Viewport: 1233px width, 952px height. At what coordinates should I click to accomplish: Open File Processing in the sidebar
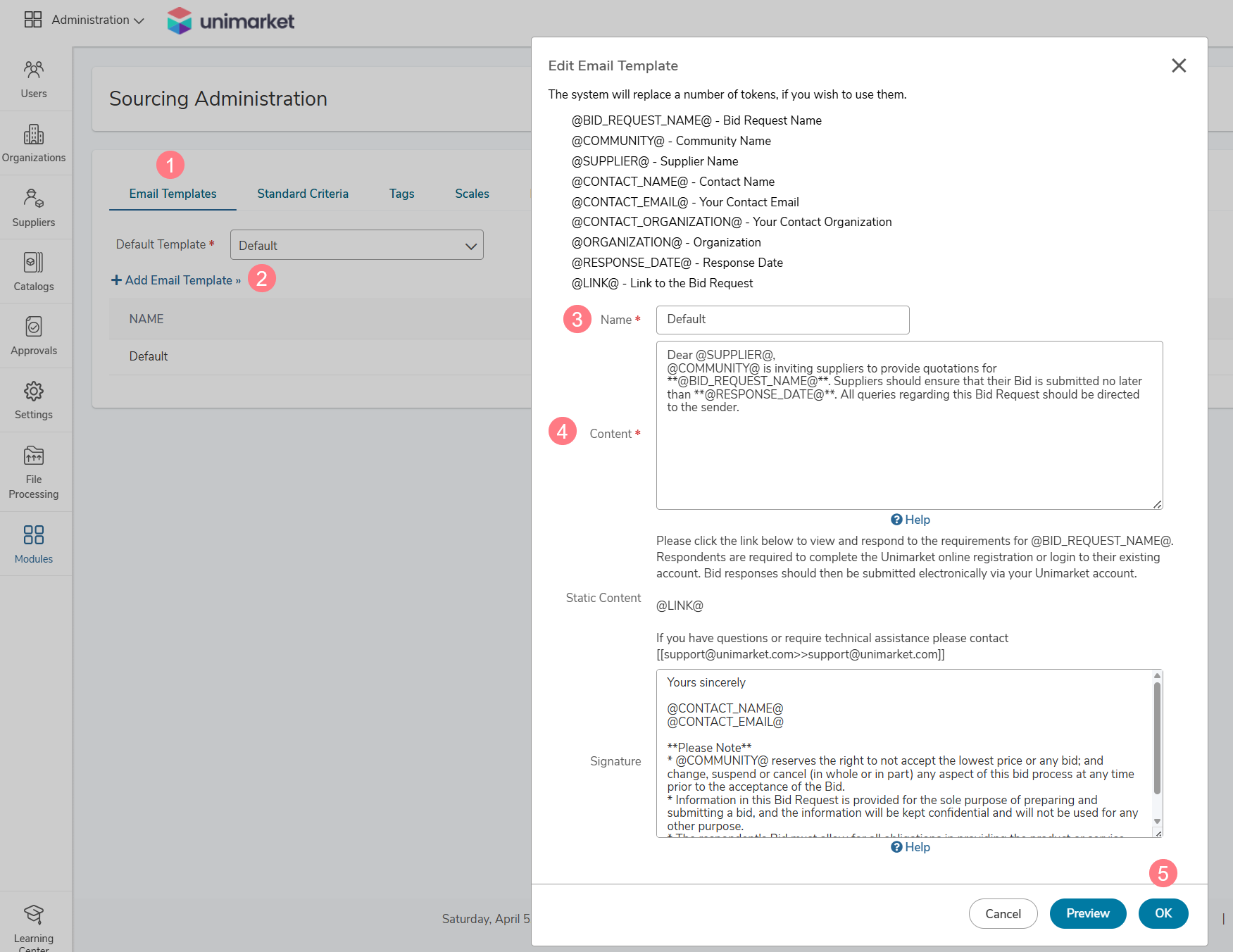coord(34,472)
